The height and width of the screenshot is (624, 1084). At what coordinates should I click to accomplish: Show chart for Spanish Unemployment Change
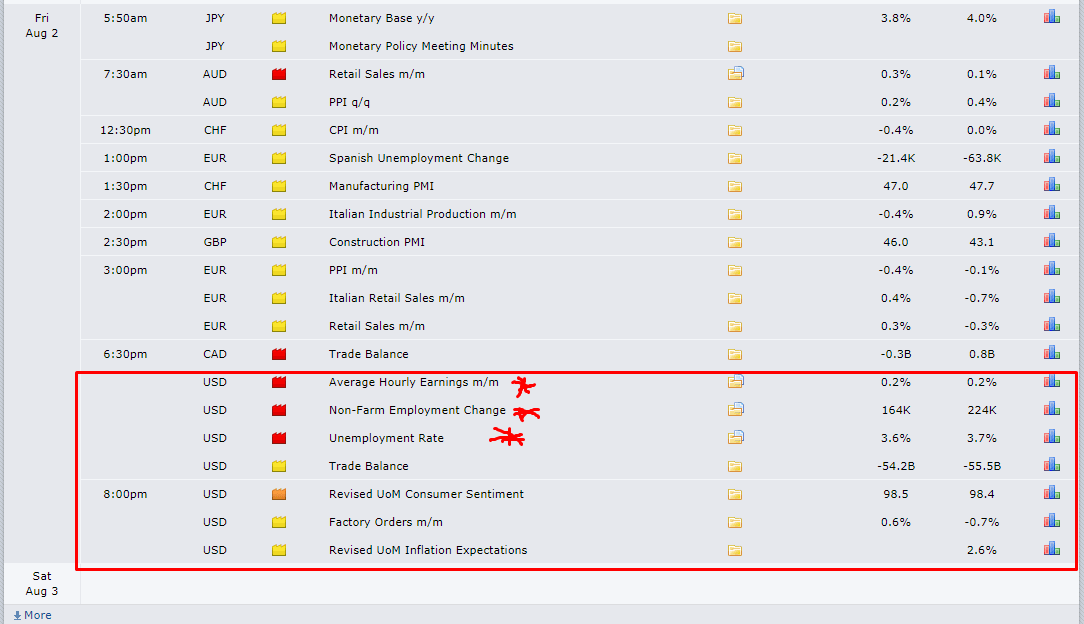[1052, 157]
